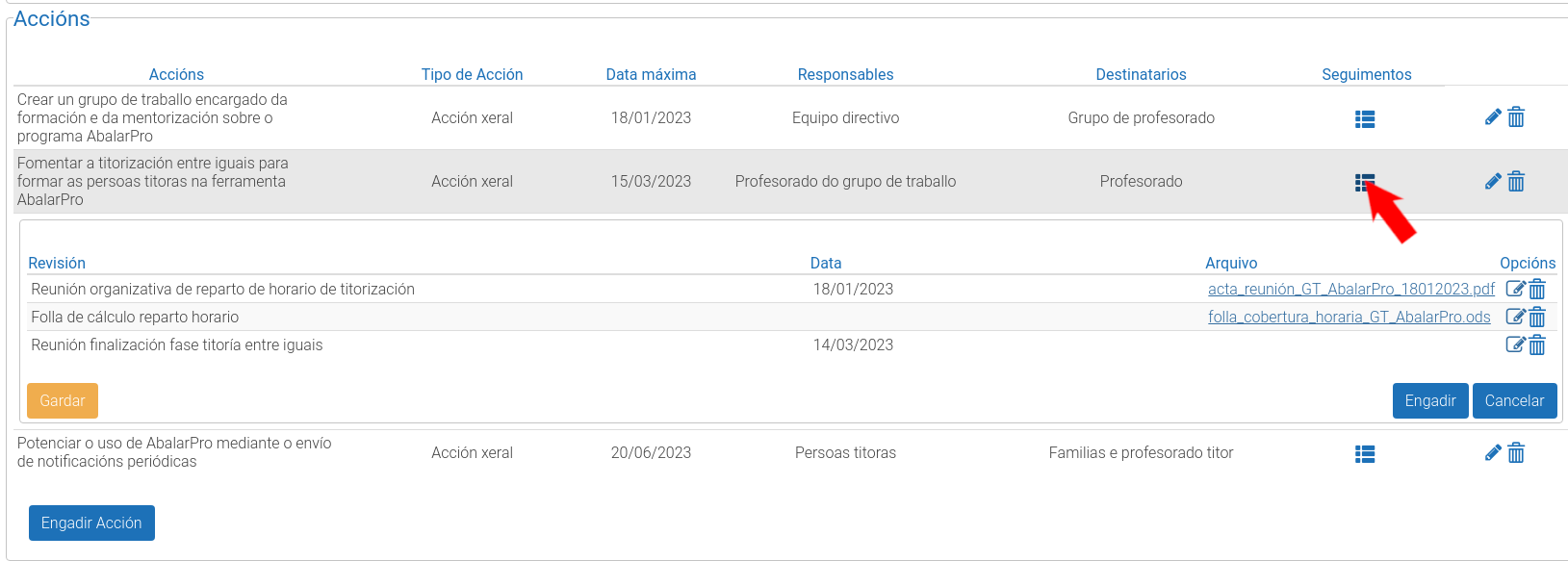
Task: Click the 'Accións' column header
Action: click(176, 74)
